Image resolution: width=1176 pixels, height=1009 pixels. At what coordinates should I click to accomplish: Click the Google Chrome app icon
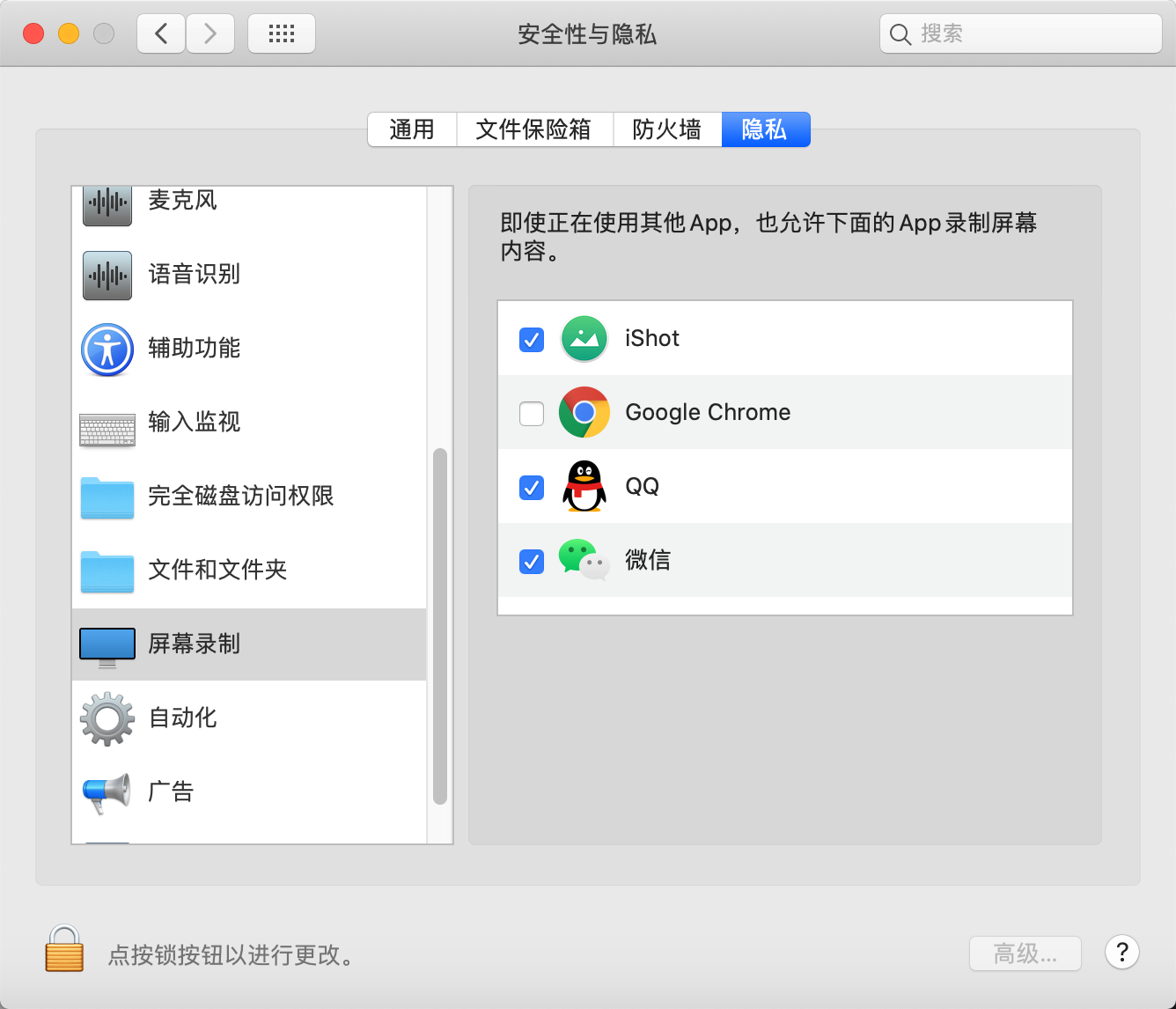point(584,412)
